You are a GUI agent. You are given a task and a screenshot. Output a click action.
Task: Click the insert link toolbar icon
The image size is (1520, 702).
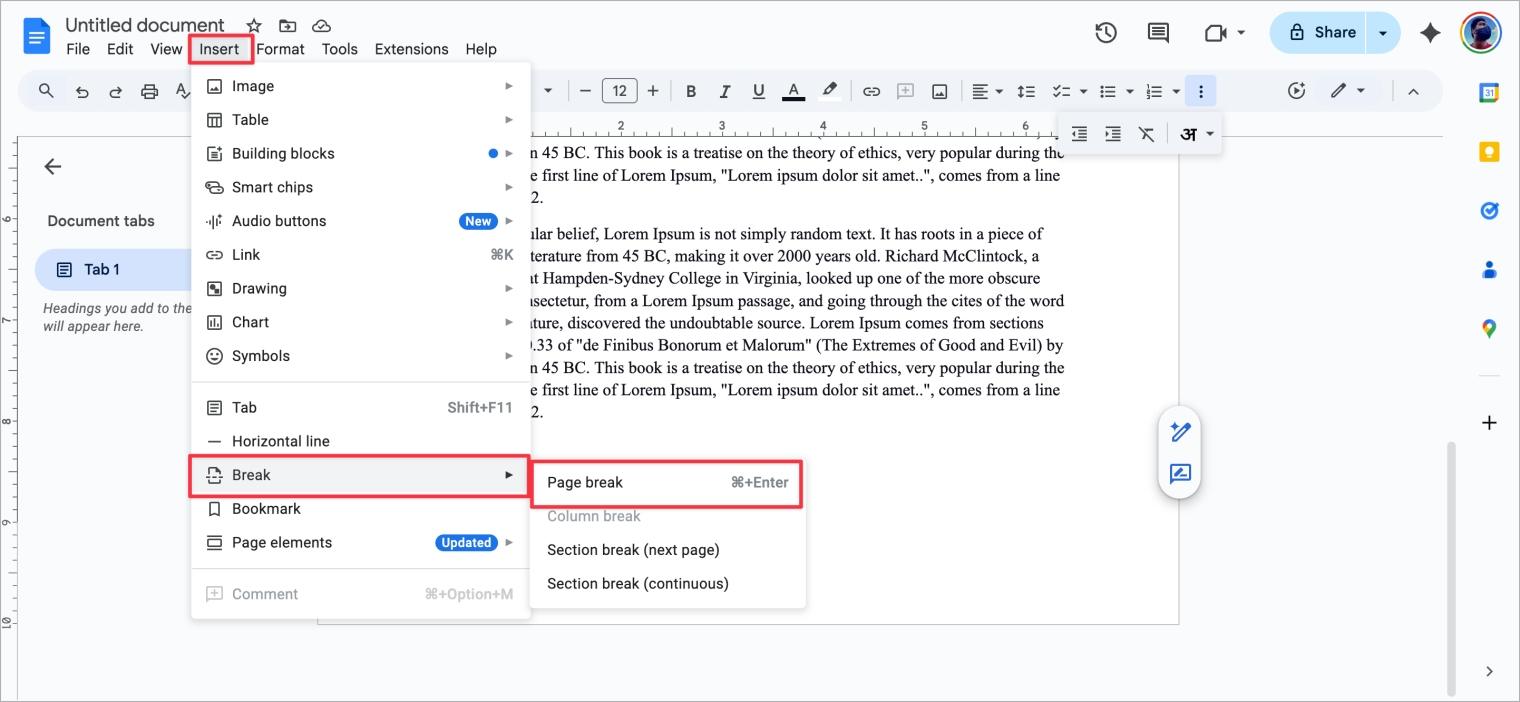871,91
